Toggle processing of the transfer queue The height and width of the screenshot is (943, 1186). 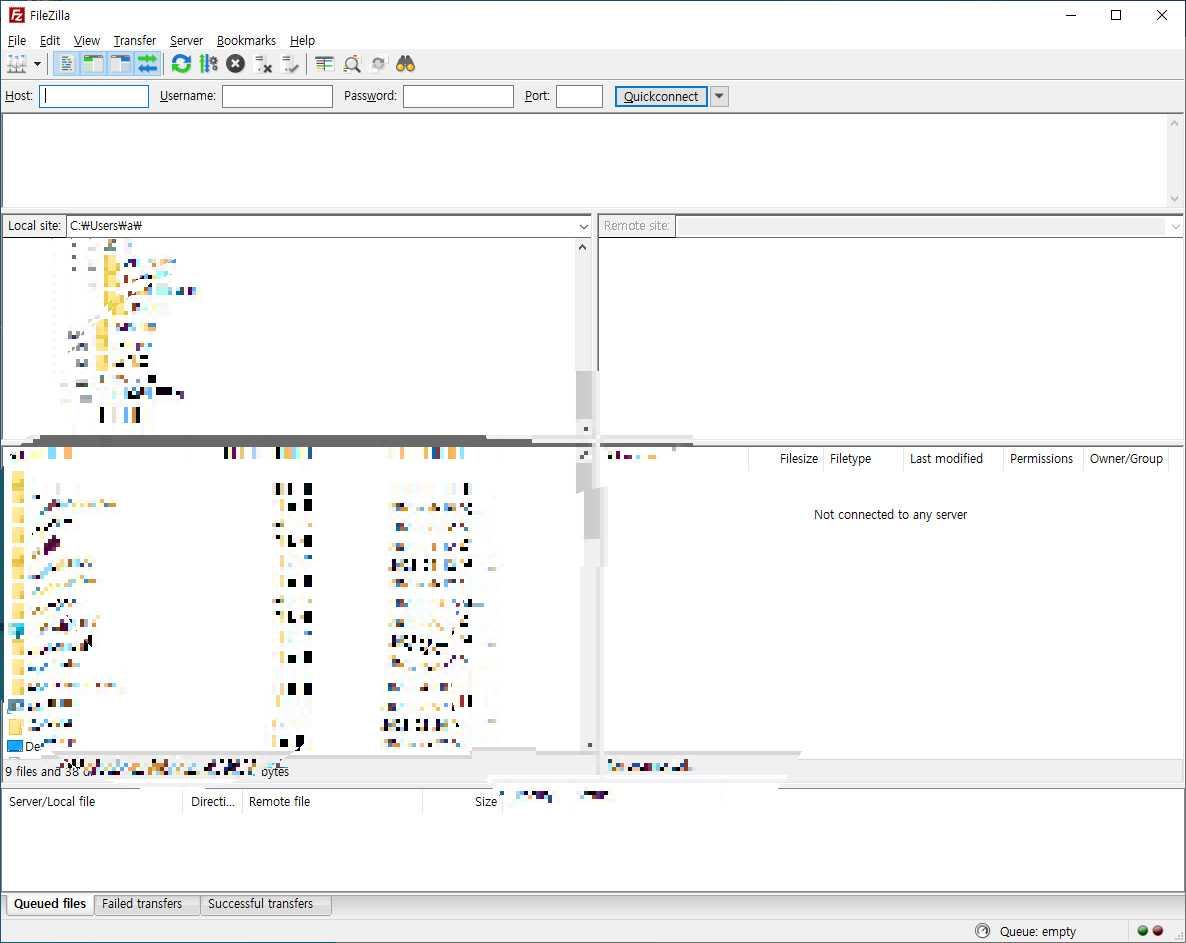pos(209,64)
